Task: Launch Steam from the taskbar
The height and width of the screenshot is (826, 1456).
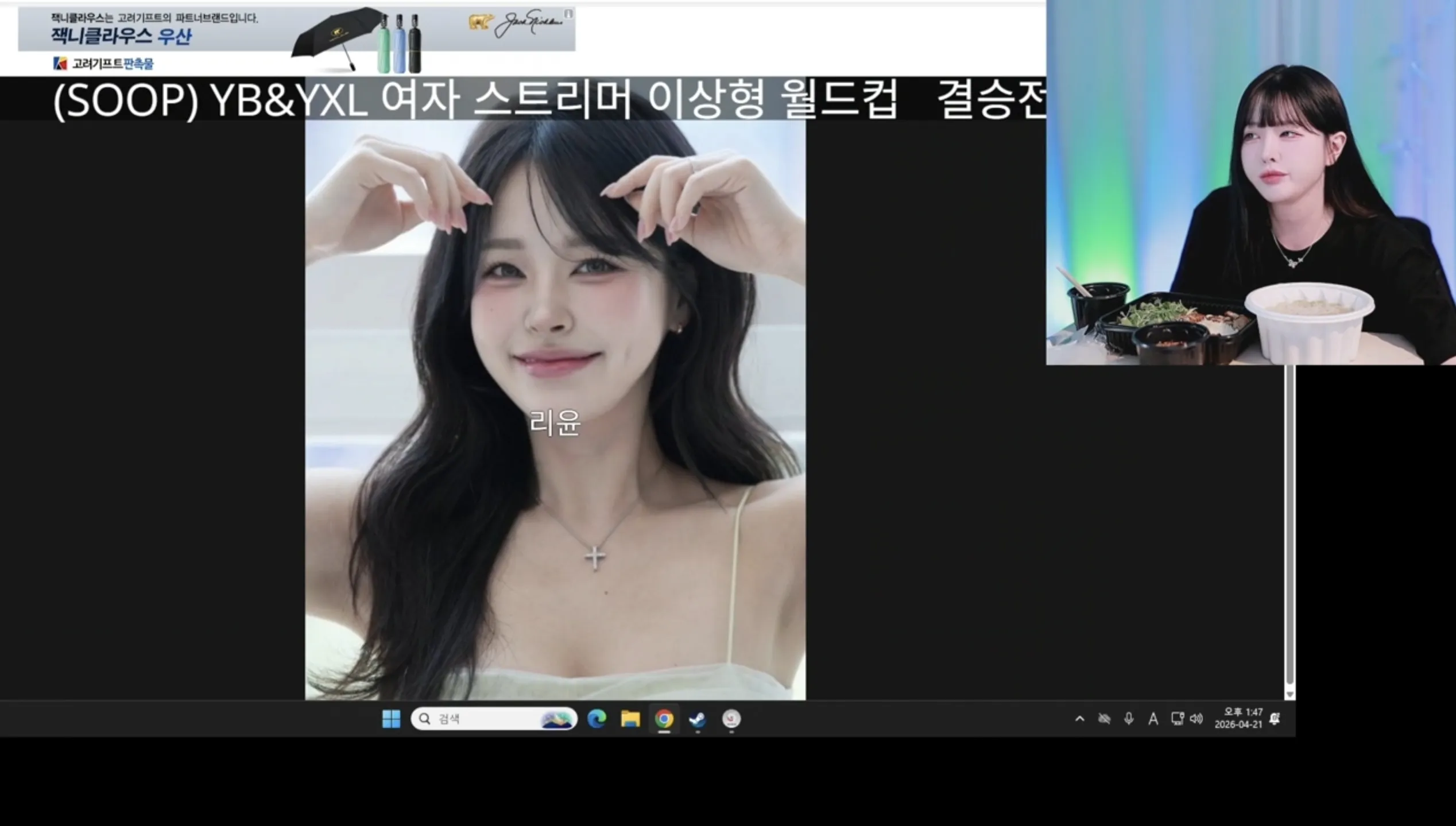Action: click(x=696, y=719)
